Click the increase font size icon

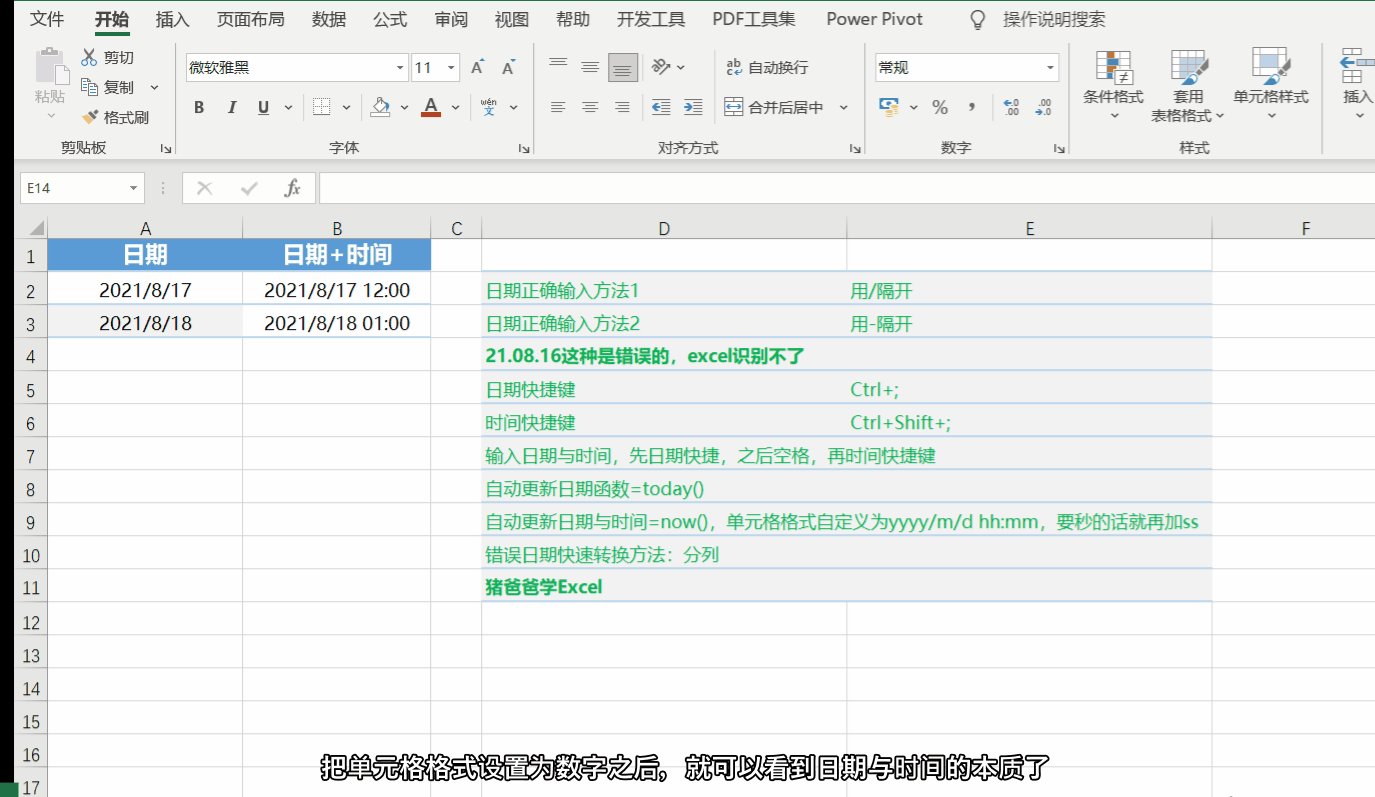click(478, 67)
